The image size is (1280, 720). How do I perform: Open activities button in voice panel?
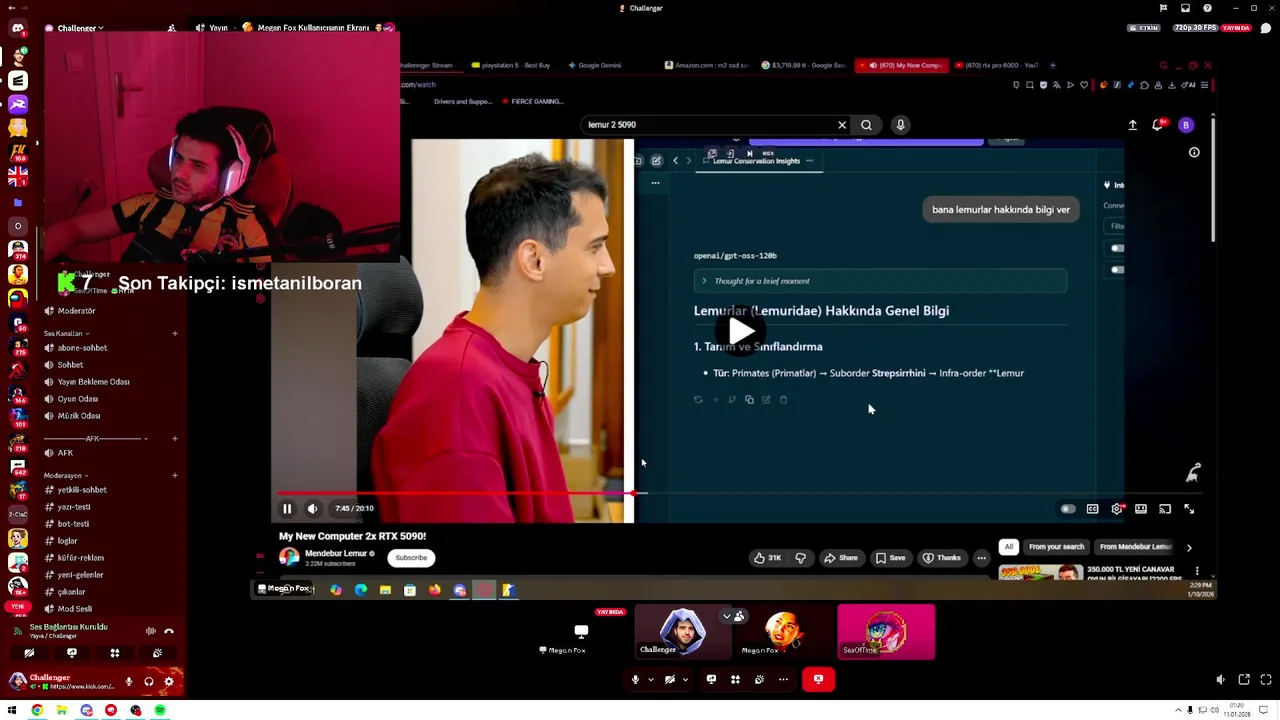pos(115,653)
